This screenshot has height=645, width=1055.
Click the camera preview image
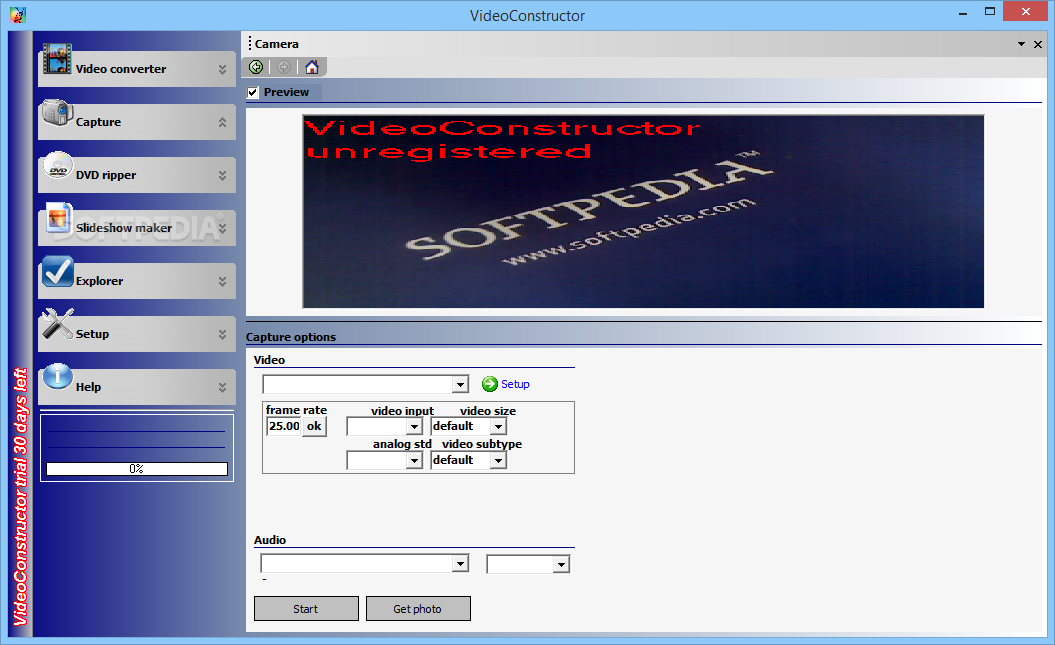[643, 211]
